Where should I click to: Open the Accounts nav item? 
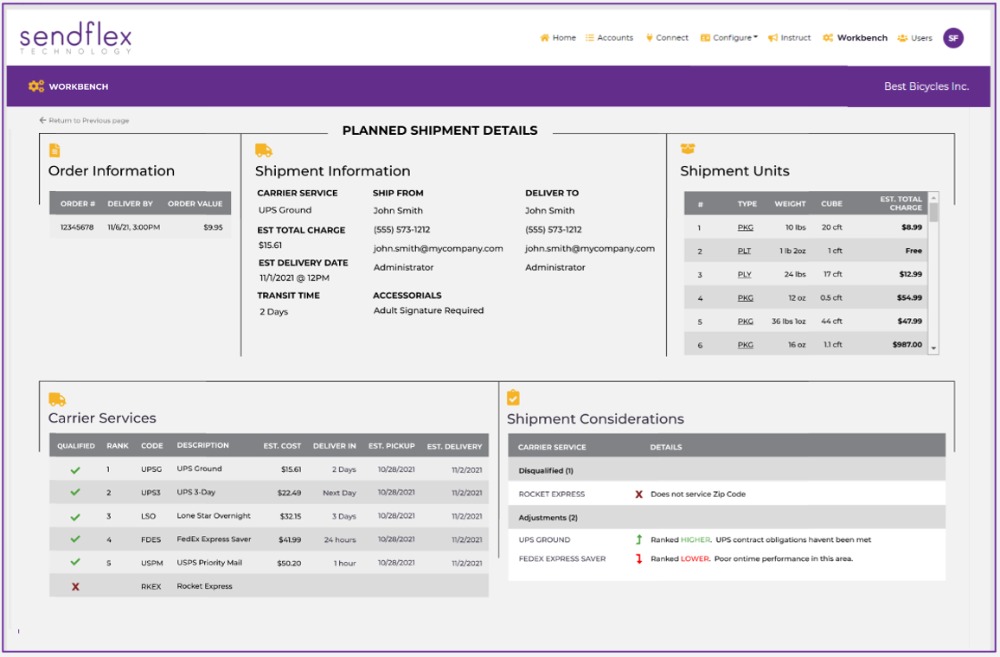(609, 38)
